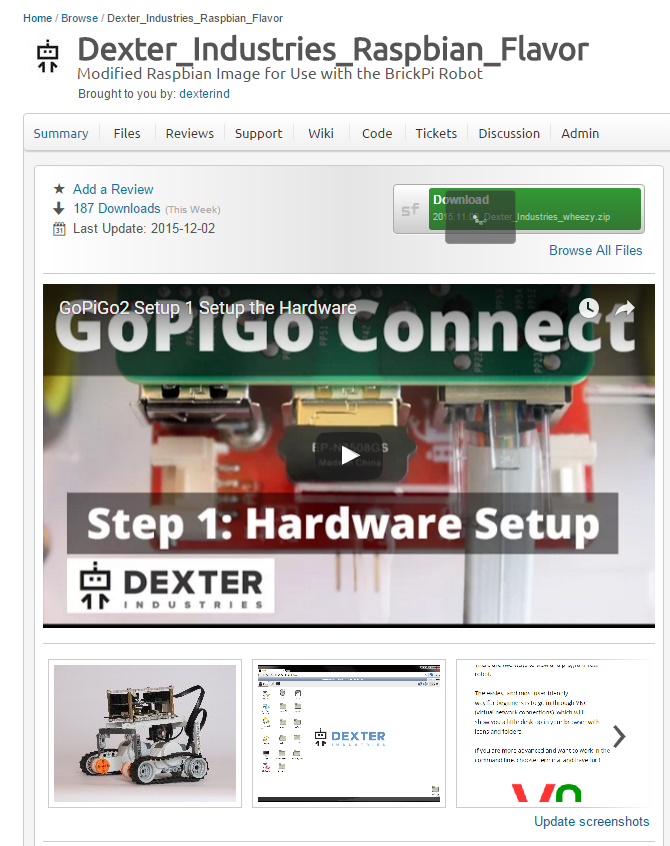Image resolution: width=670 pixels, height=846 pixels.
Task: Click the calendar icon beside Last Update
Action: click(59, 229)
